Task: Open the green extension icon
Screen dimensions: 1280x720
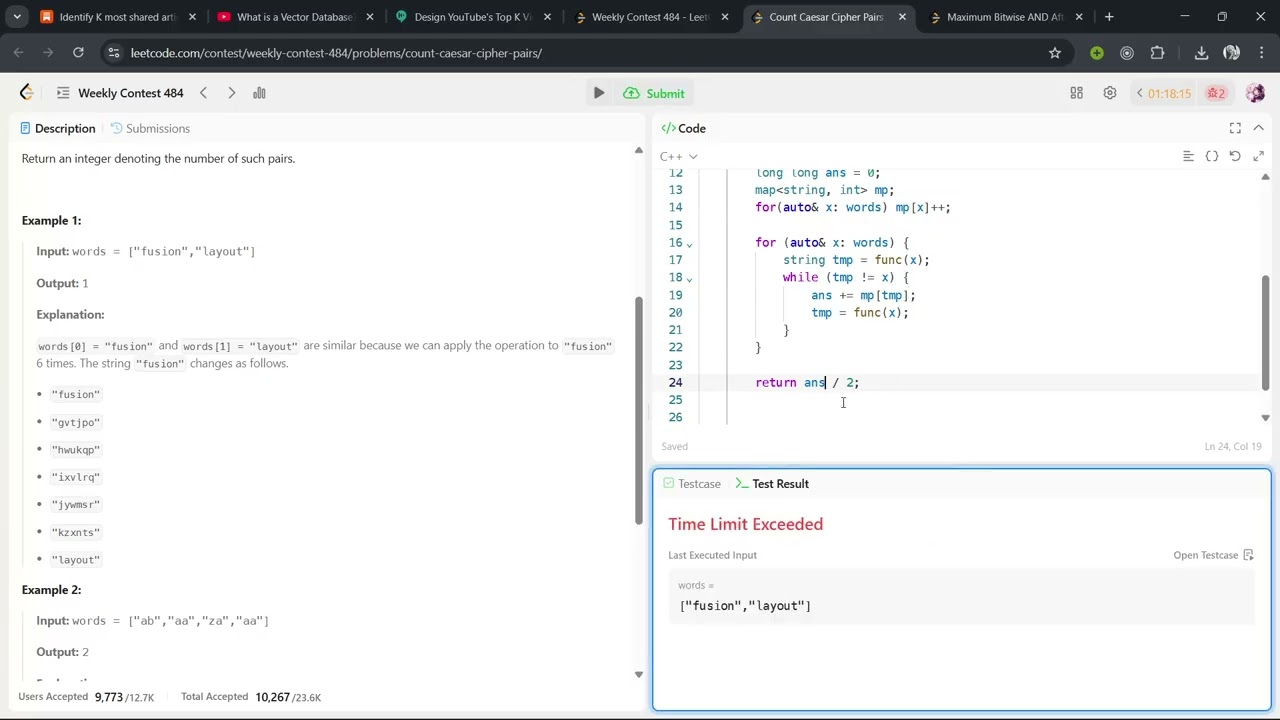Action: point(1097,53)
